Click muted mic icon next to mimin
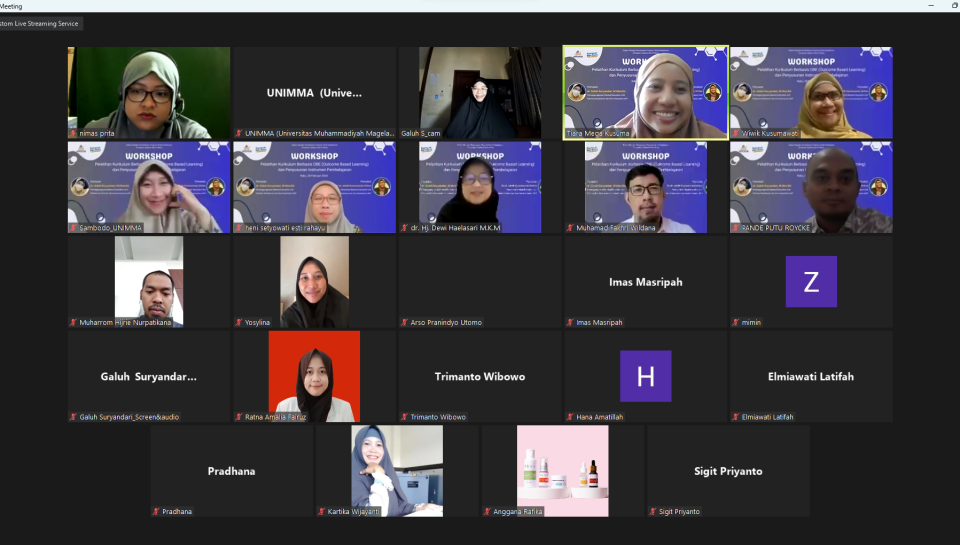Screen dimensions: 960x545 (x=735, y=323)
